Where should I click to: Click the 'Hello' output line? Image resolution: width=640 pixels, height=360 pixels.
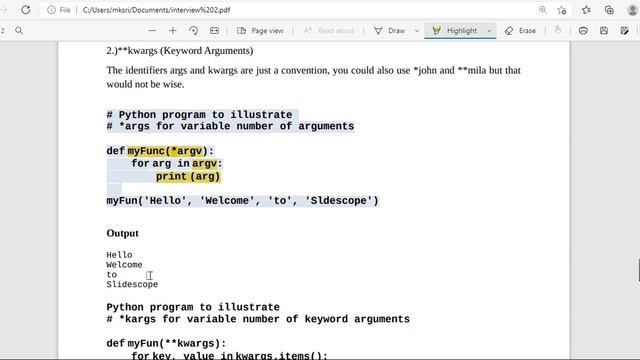tap(119, 255)
